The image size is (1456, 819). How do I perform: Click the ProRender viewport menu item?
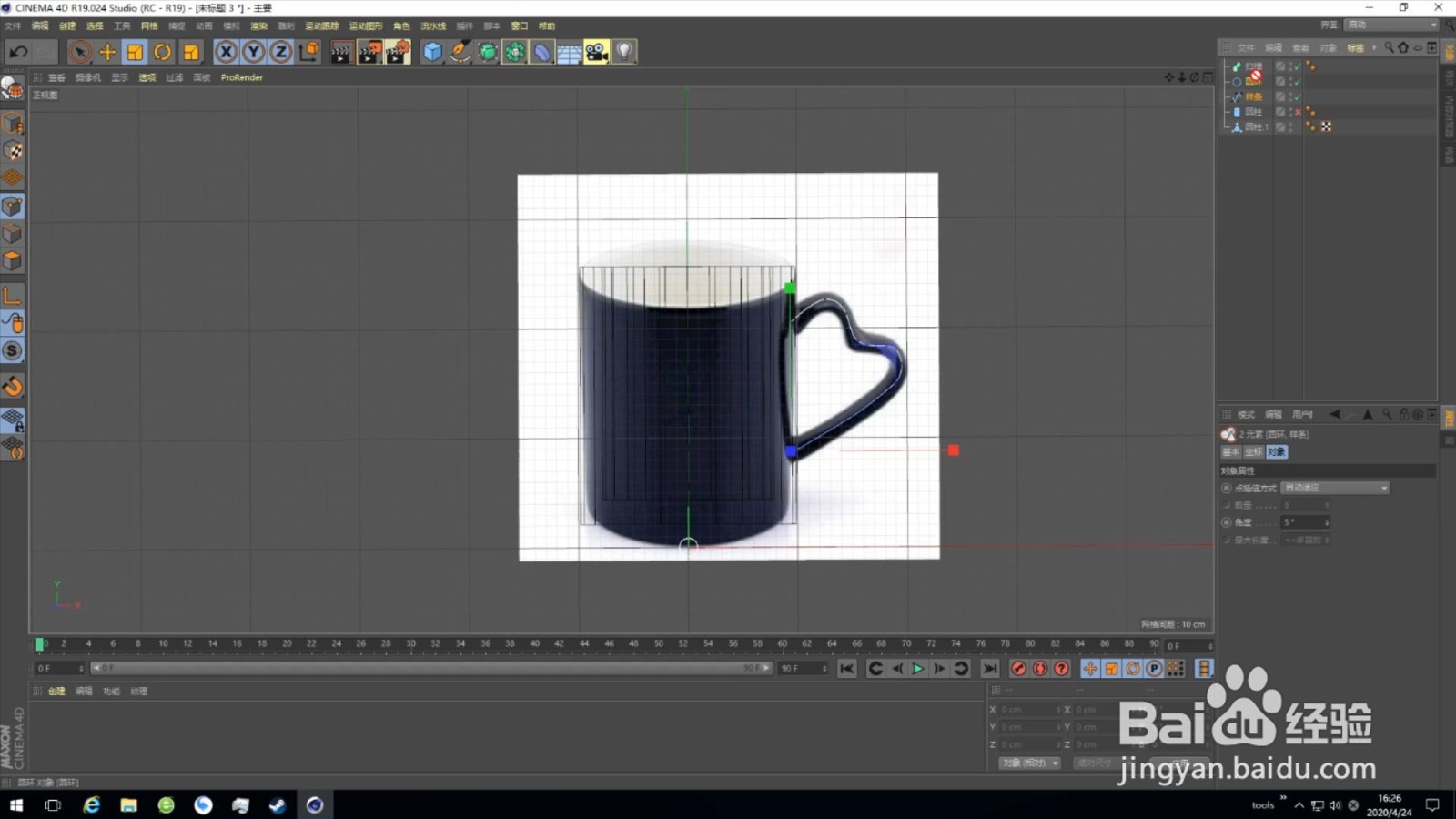click(x=241, y=77)
